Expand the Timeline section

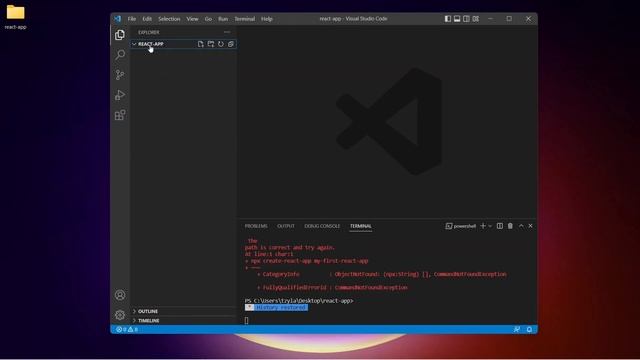(184, 320)
